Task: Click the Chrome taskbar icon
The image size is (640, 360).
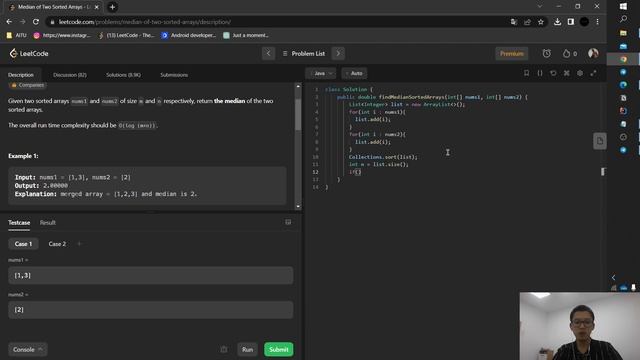Action: point(623,59)
